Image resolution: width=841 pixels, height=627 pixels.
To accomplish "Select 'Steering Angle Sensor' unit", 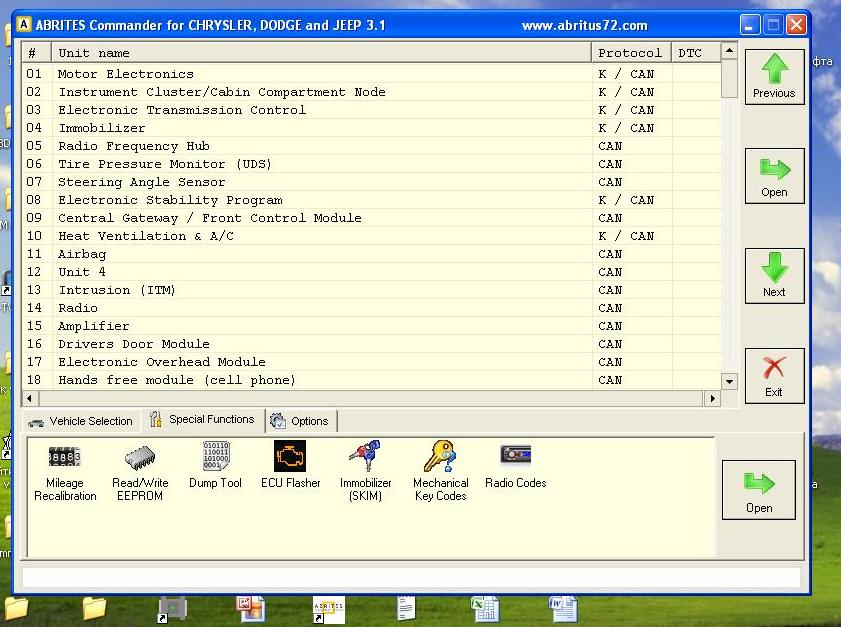I will tap(142, 182).
